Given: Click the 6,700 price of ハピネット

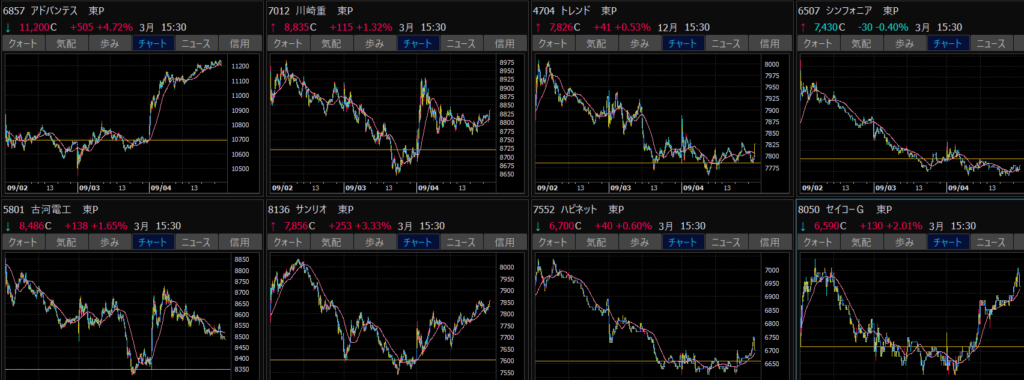Looking at the screenshot, I should coord(562,226).
